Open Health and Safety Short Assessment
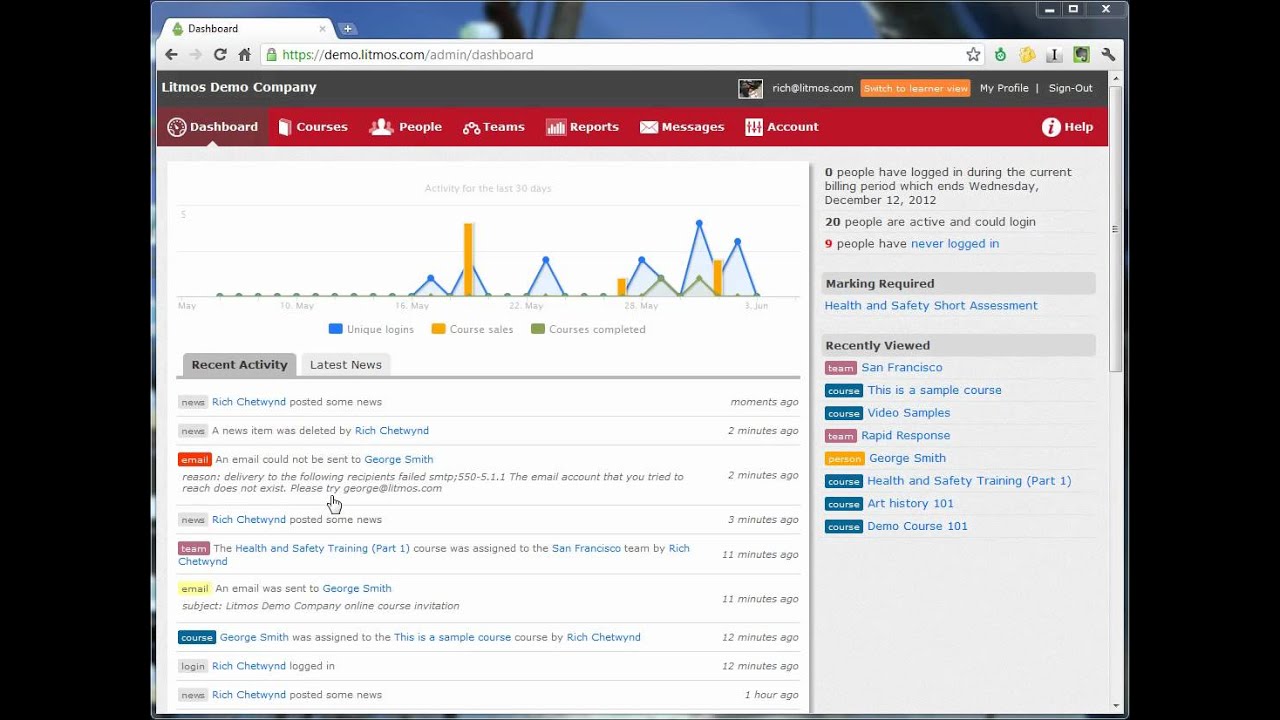The height and width of the screenshot is (720, 1280). 931,306
